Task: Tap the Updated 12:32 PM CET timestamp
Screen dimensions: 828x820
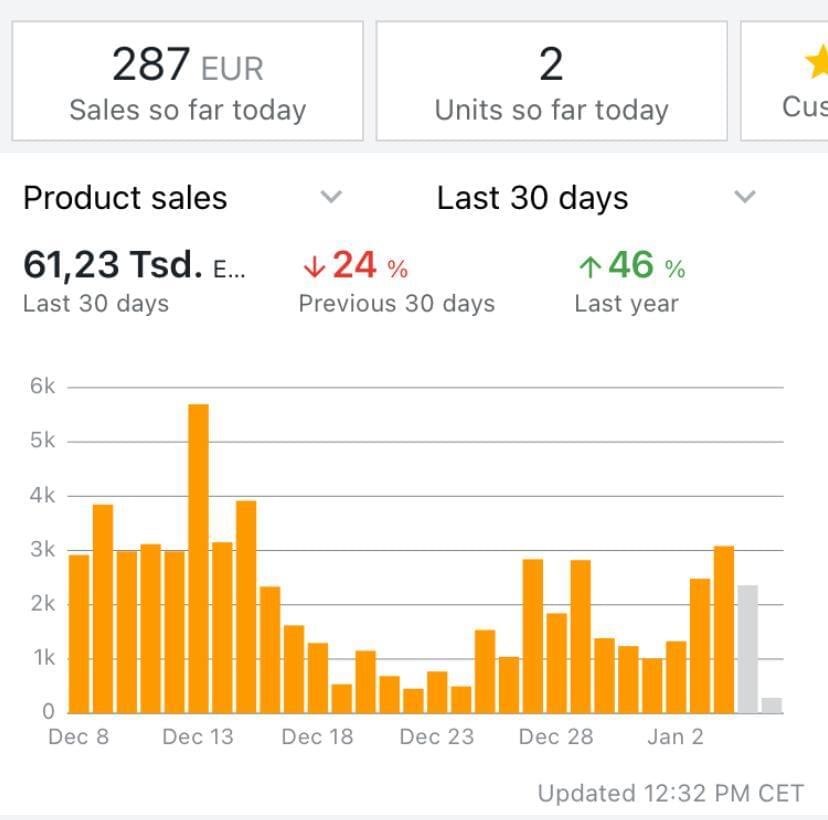Action: tap(670, 794)
